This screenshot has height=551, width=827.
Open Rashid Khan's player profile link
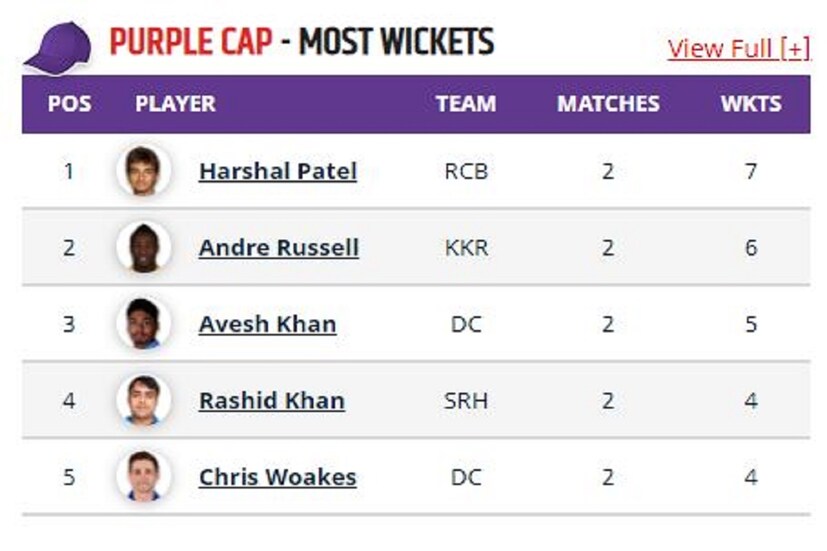click(x=271, y=400)
